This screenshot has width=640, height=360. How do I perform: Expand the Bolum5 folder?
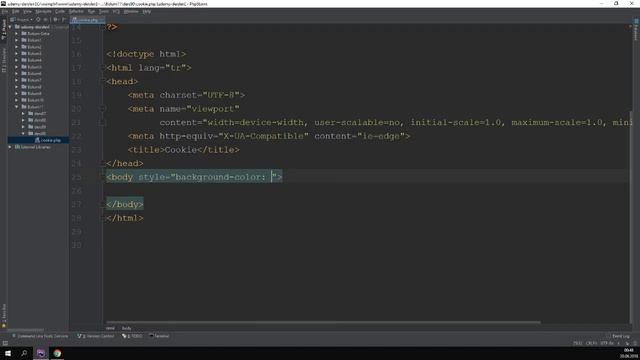(17, 67)
